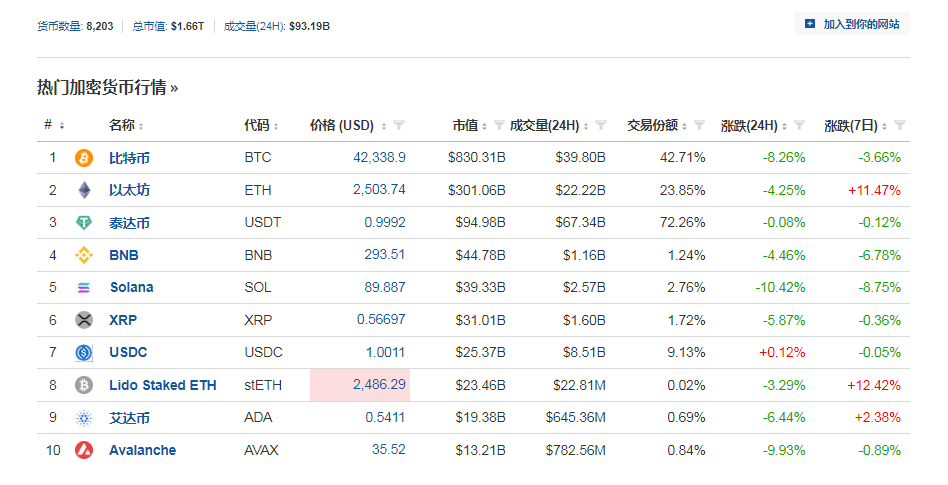Sort by rank number column header
The image size is (948, 485).
click(x=54, y=126)
